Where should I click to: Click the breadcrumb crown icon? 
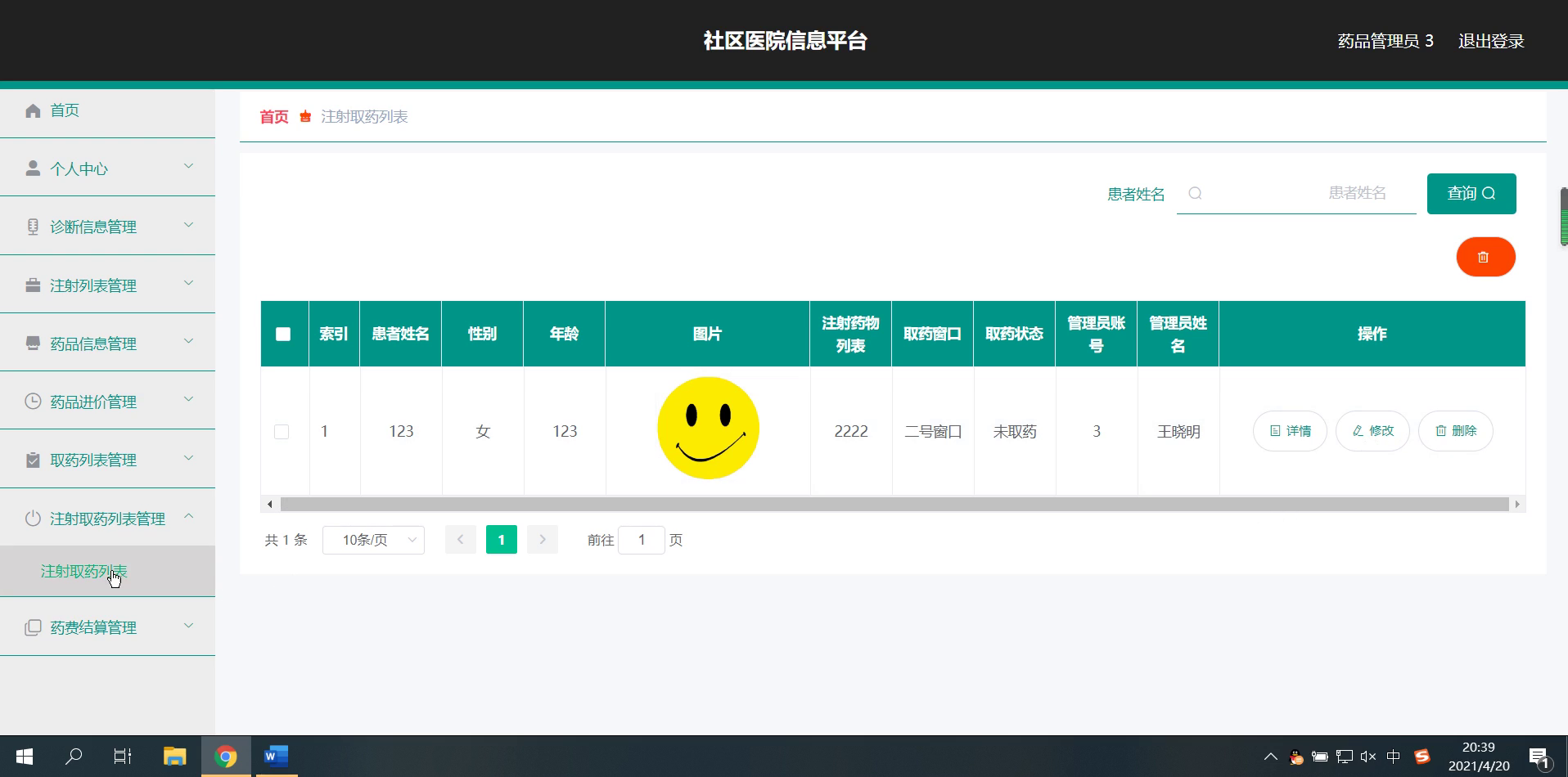(305, 116)
